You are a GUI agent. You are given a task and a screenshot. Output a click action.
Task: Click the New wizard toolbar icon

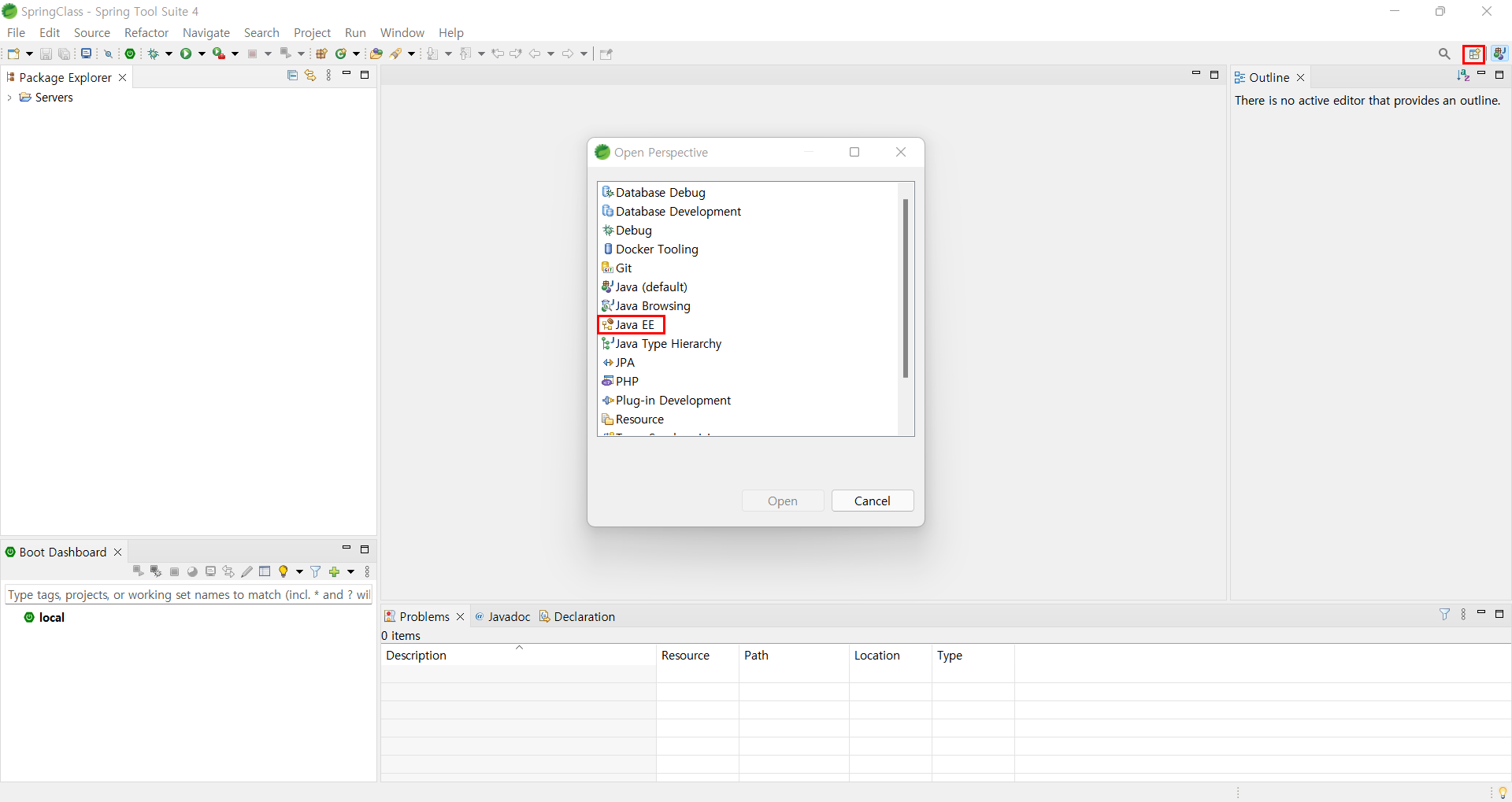(x=13, y=54)
